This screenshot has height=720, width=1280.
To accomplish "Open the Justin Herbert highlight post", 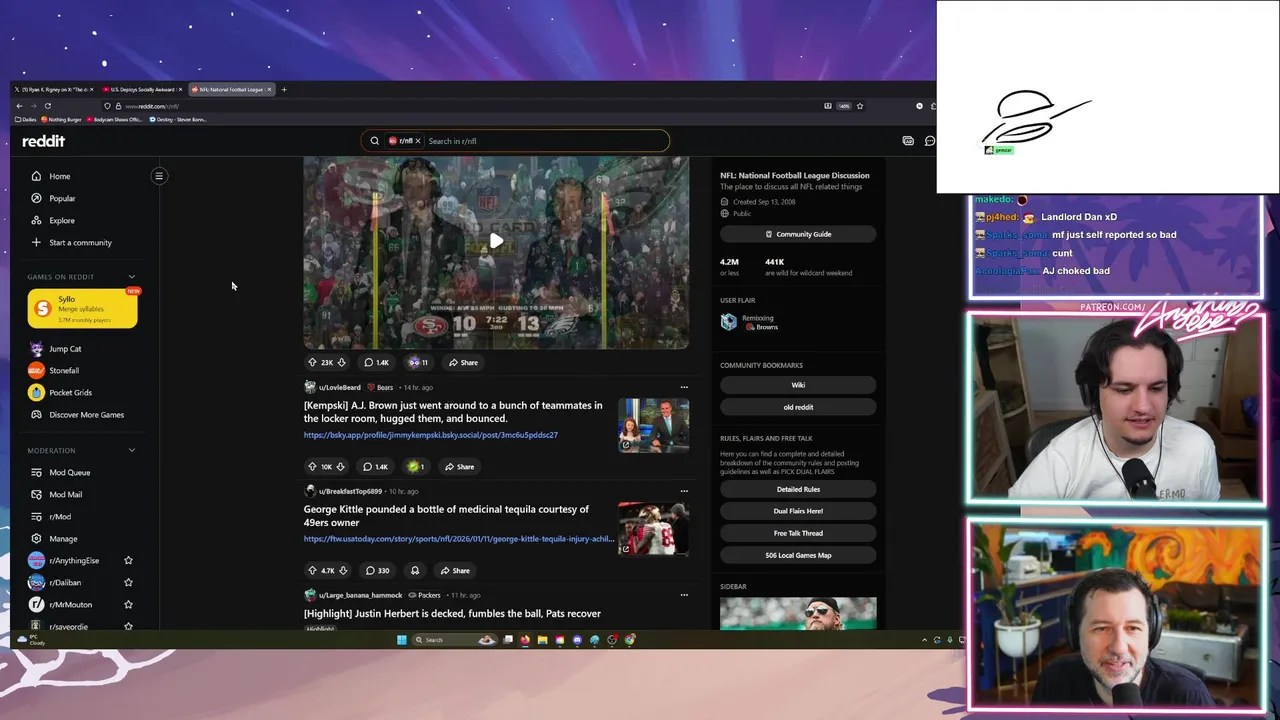I will 452,613.
